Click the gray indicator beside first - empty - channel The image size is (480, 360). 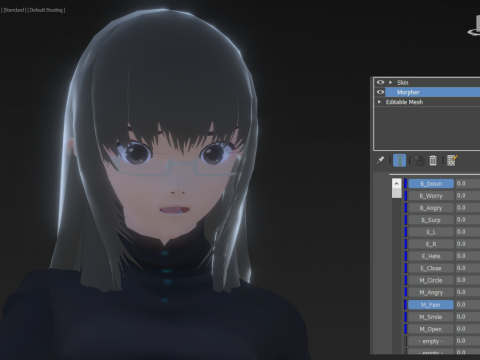click(x=406, y=341)
